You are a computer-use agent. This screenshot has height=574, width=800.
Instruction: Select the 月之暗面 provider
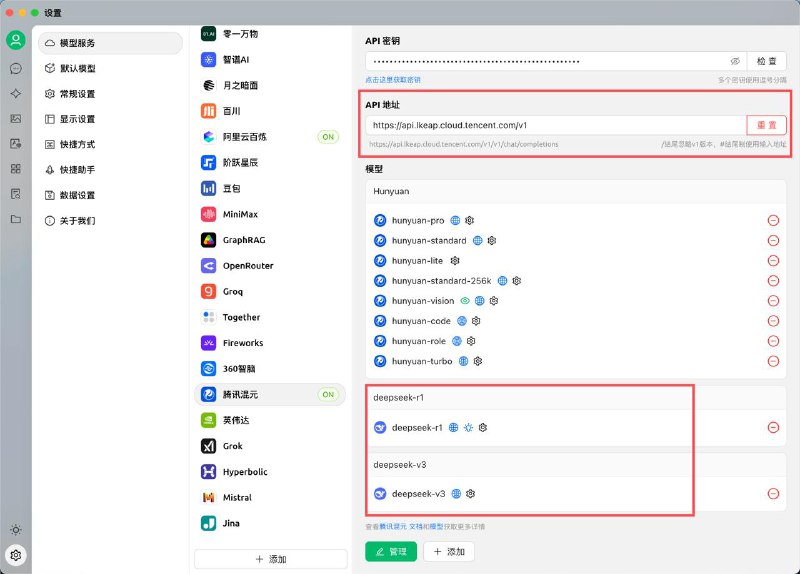tap(270, 85)
